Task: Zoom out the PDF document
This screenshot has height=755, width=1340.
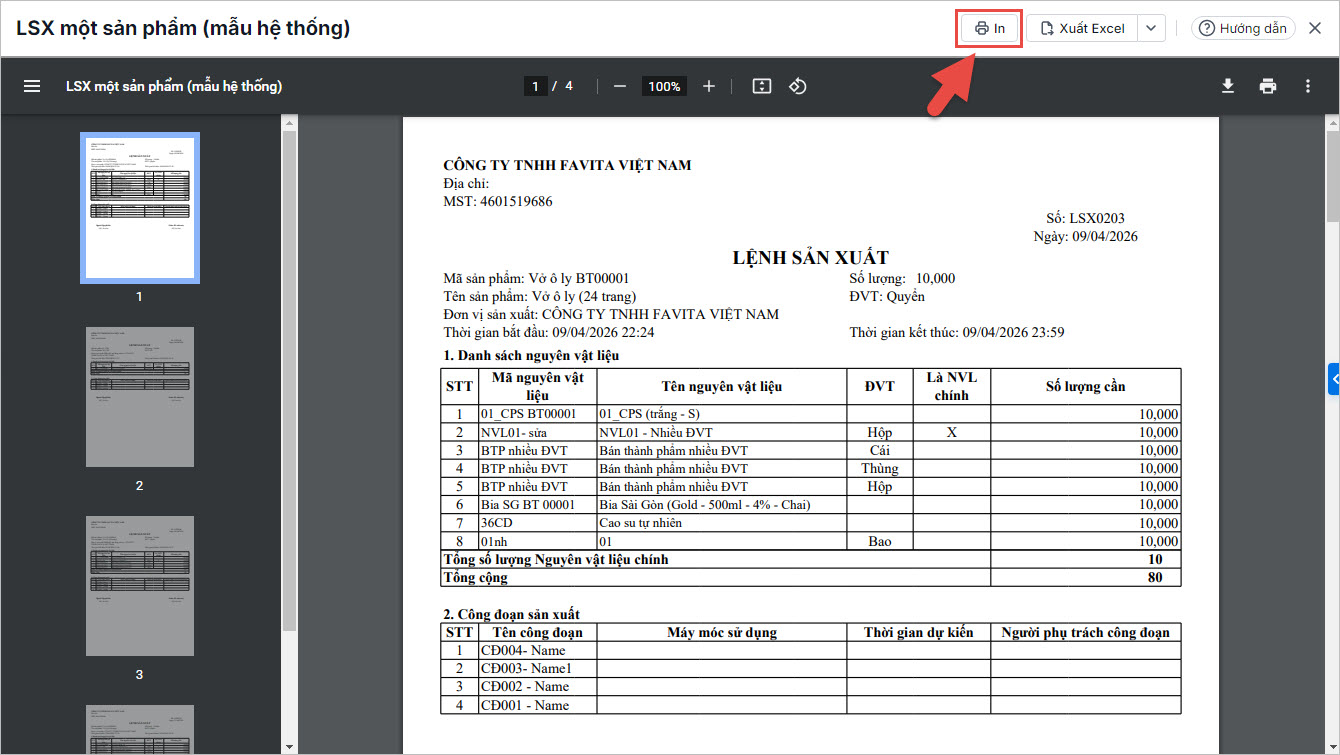Action: pyautogui.click(x=620, y=86)
